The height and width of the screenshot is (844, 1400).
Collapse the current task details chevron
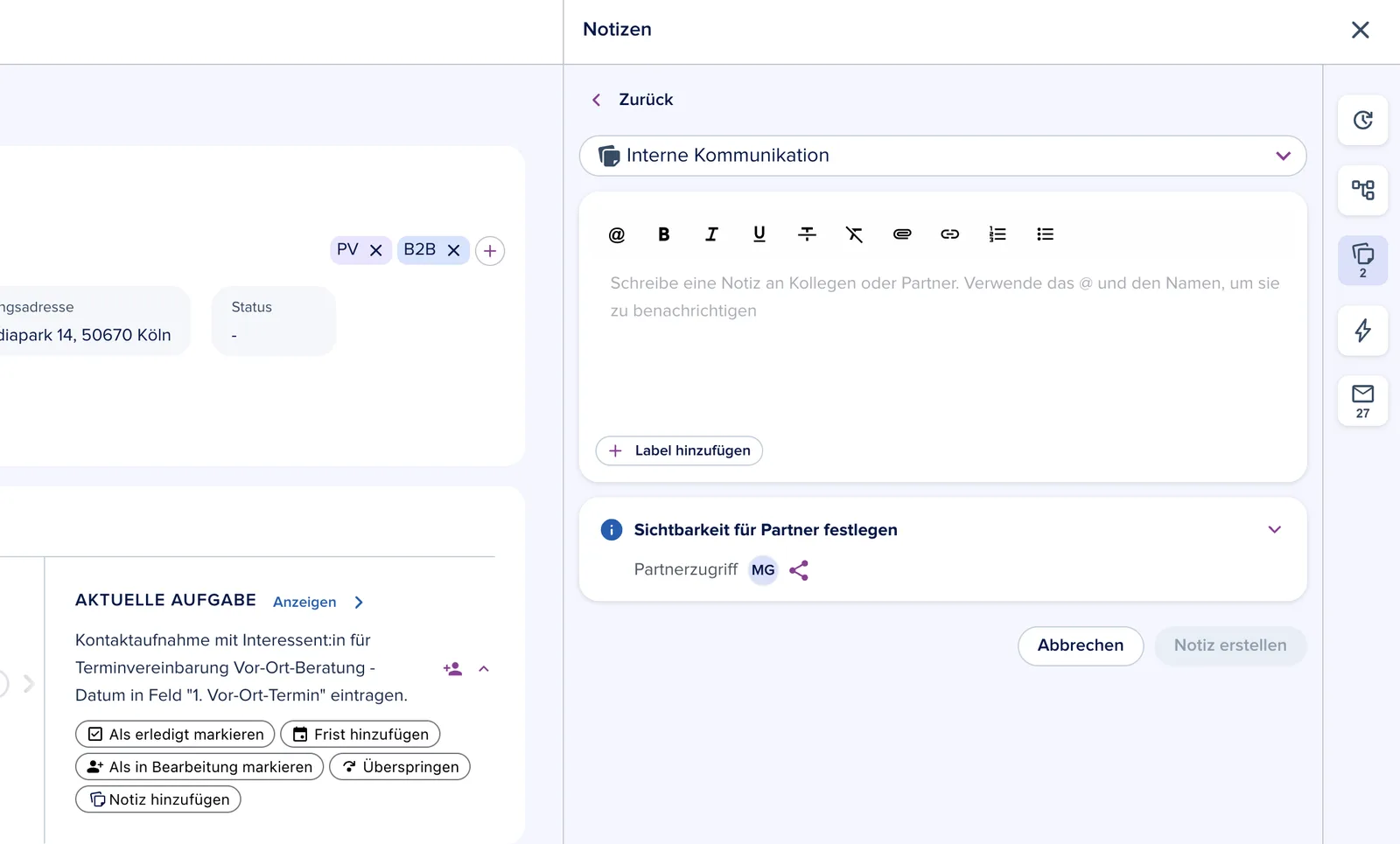pyautogui.click(x=484, y=669)
